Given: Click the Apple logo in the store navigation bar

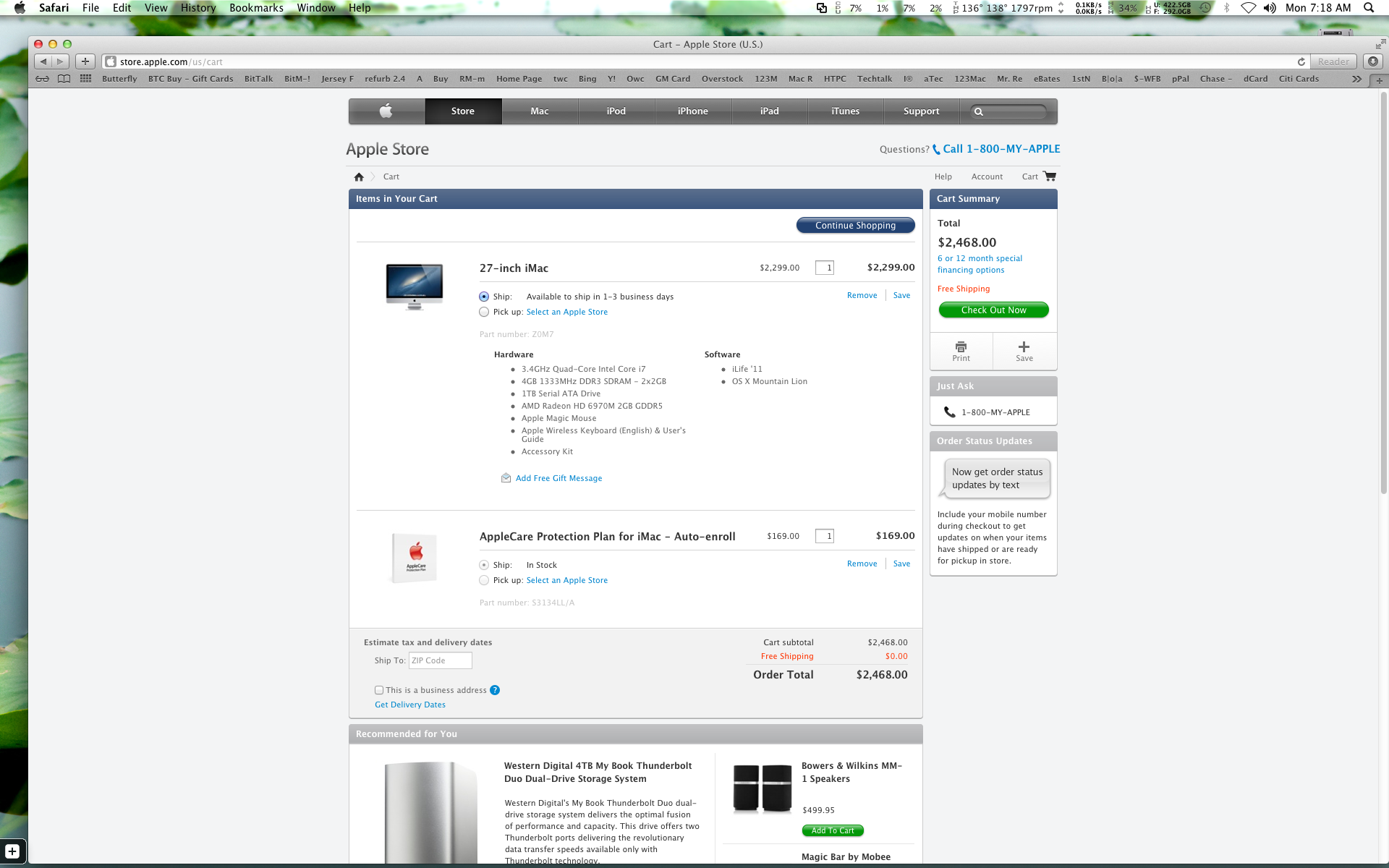Looking at the screenshot, I should [x=386, y=111].
